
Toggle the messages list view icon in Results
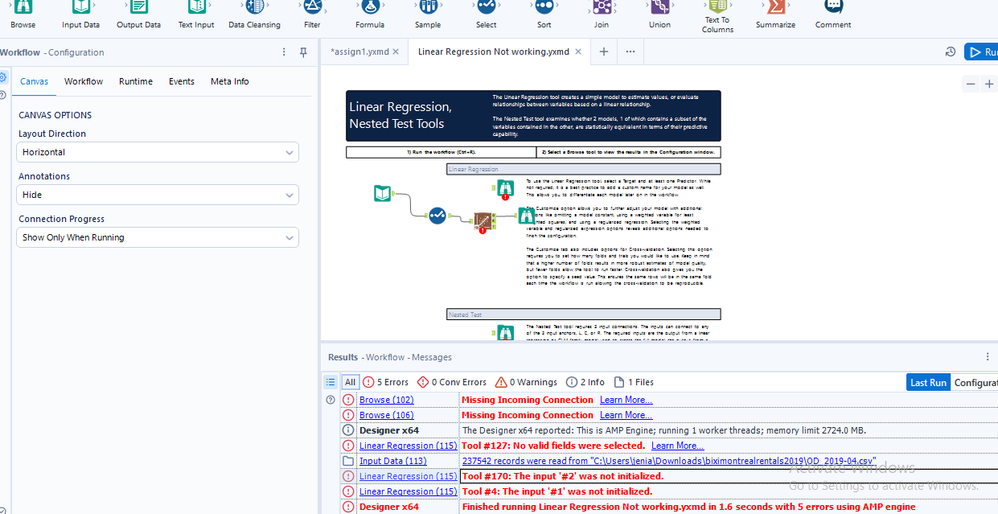[330, 382]
